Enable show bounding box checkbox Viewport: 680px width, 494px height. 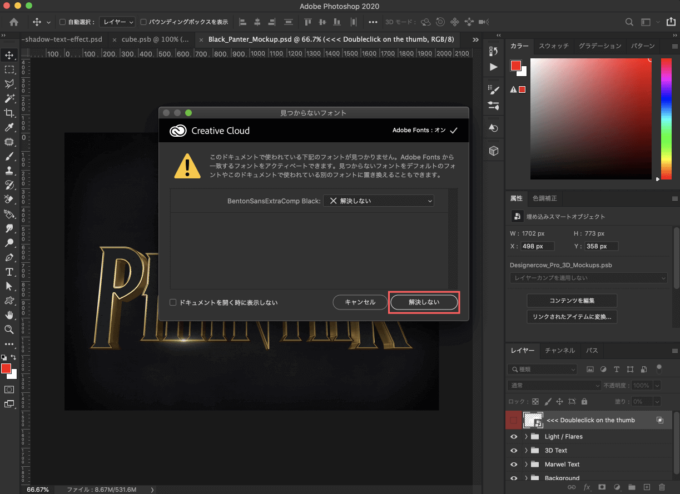(143, 22)
